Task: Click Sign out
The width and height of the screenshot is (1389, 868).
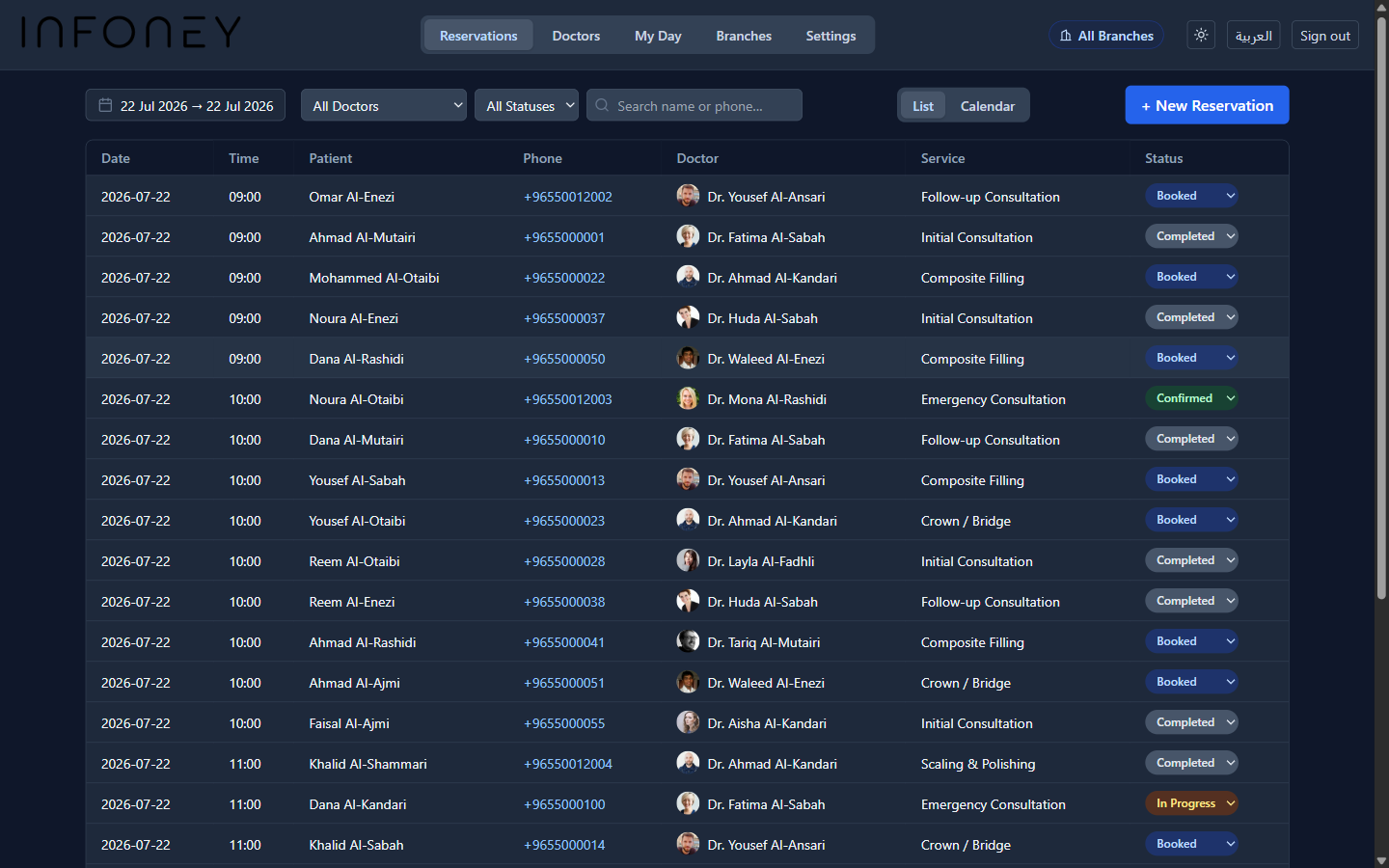Action: (1325, 36)
